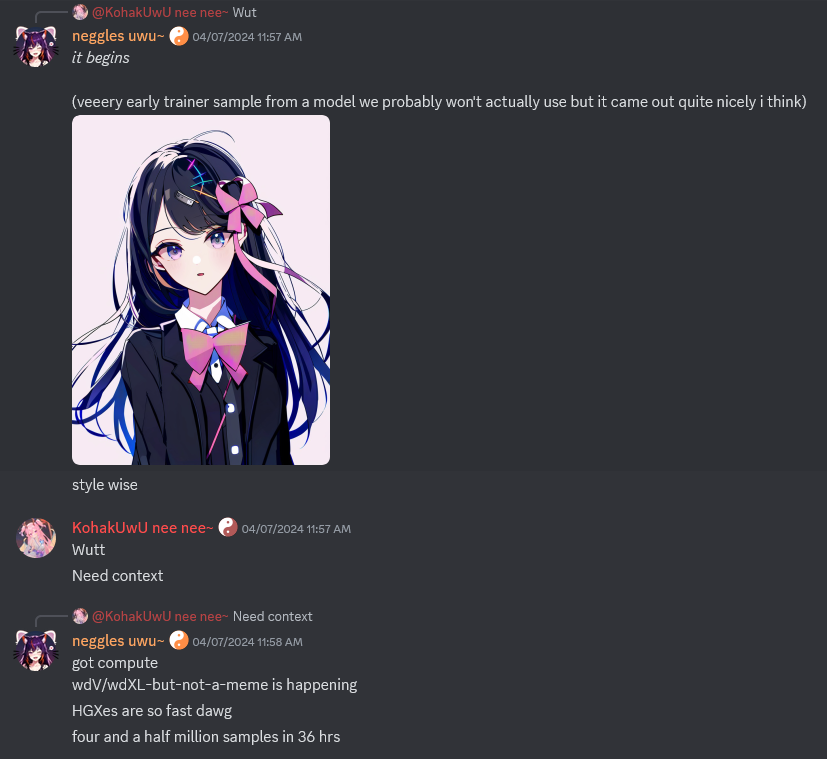Click neggles uwu~ avatar on first message
This screenshot has height=759, width=827.
[36, 46]
